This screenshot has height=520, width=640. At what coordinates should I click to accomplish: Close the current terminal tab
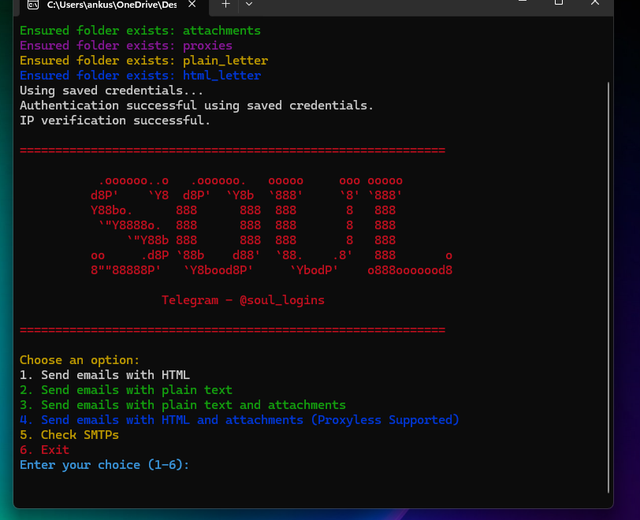click(x=192, y=4)
